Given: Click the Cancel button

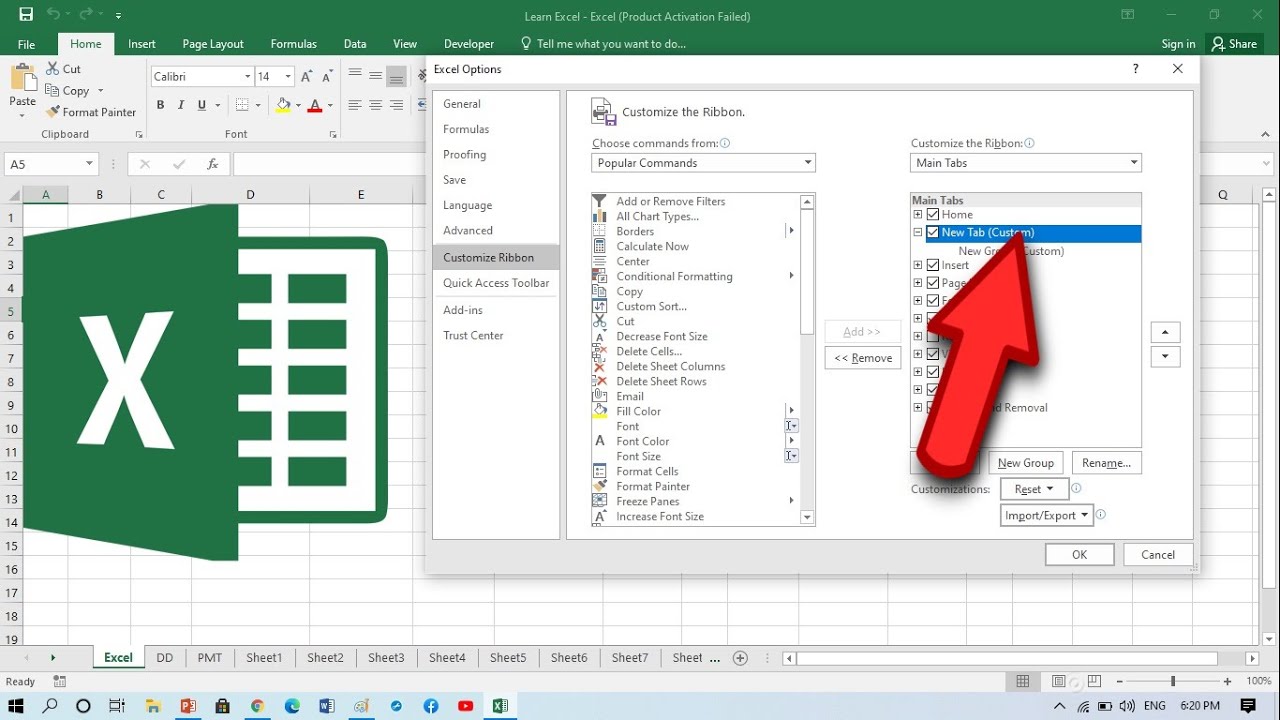Looking at the screenshot, I should click(x=1158, y=555).
